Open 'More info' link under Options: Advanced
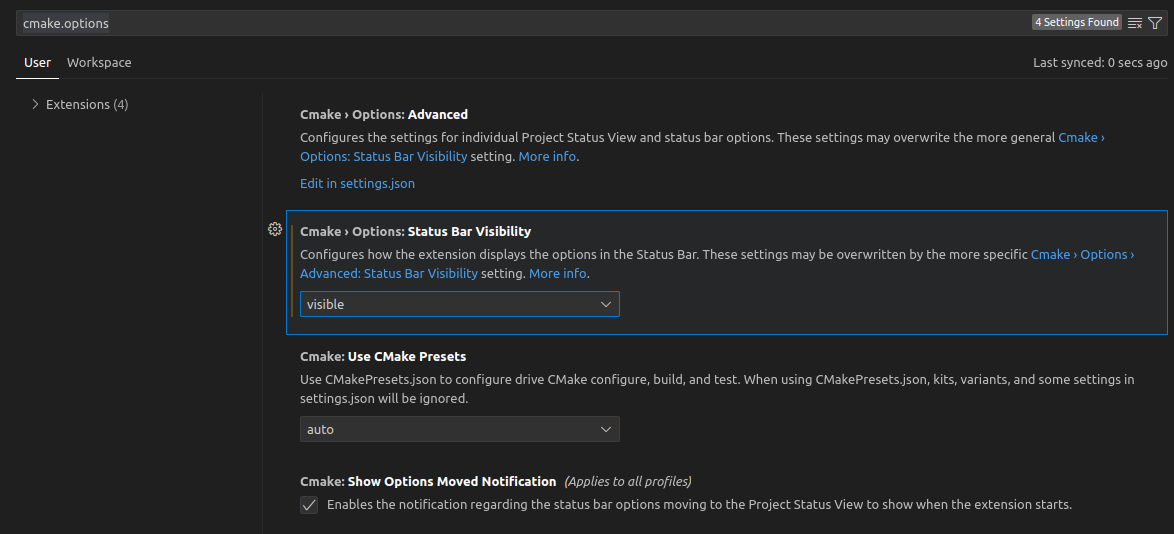Screen dimensions: 1174x534 547,157
